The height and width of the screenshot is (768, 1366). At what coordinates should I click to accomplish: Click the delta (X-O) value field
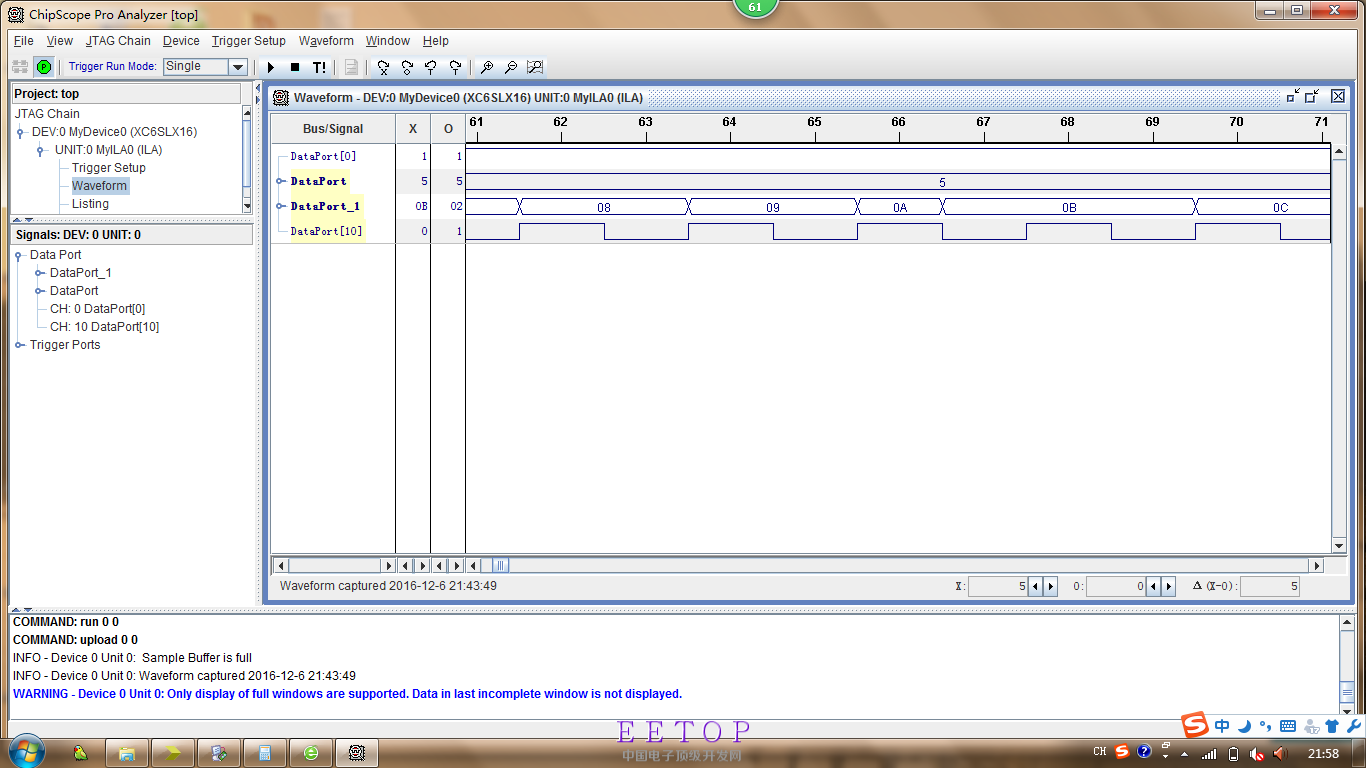[1270, 587]
